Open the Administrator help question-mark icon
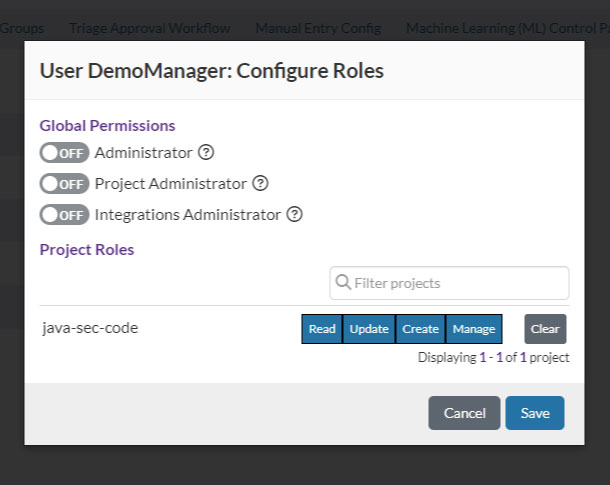This screenshot has height=485, width=610. 206,152
